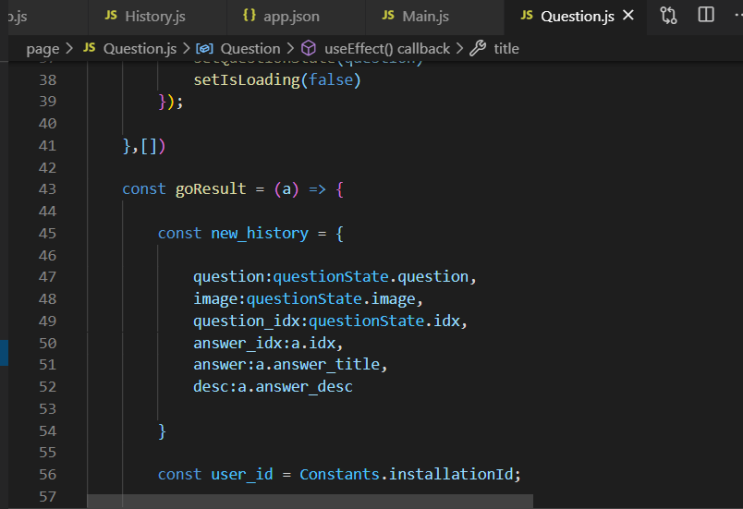Click 'answer_desc' on line 52
This screenshot has height=509, width=743.
[304, 387]
